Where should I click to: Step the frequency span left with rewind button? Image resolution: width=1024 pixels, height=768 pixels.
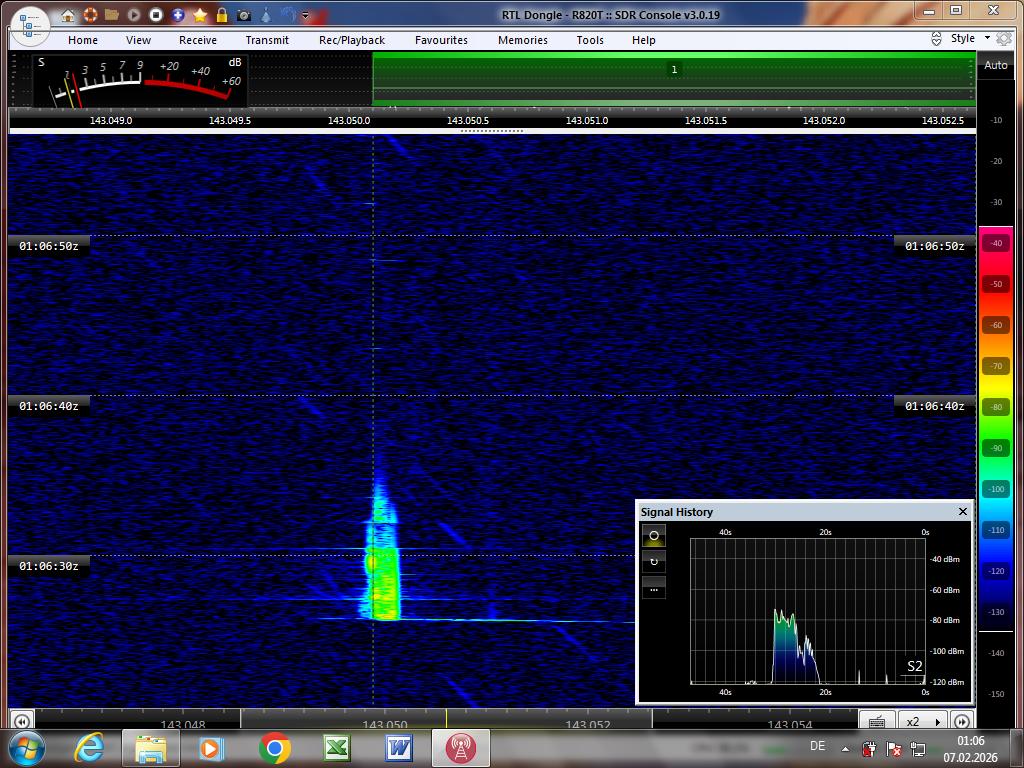[x=21, y=720]
